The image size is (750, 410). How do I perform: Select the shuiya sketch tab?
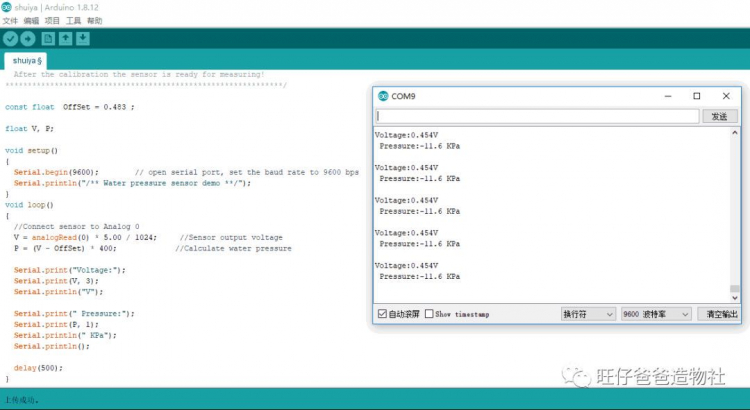[26, 61]
